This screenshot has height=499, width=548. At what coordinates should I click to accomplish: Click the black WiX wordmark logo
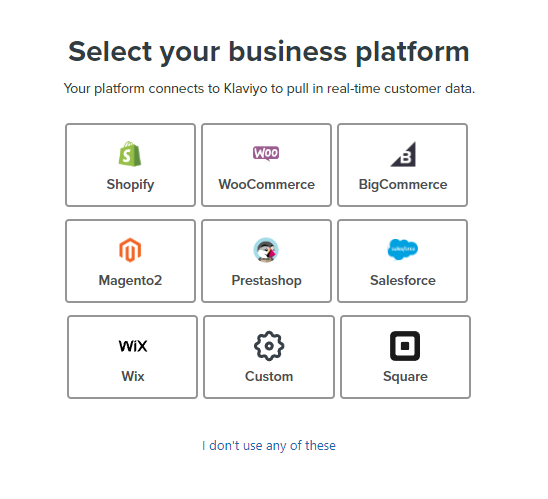[133, 346]
